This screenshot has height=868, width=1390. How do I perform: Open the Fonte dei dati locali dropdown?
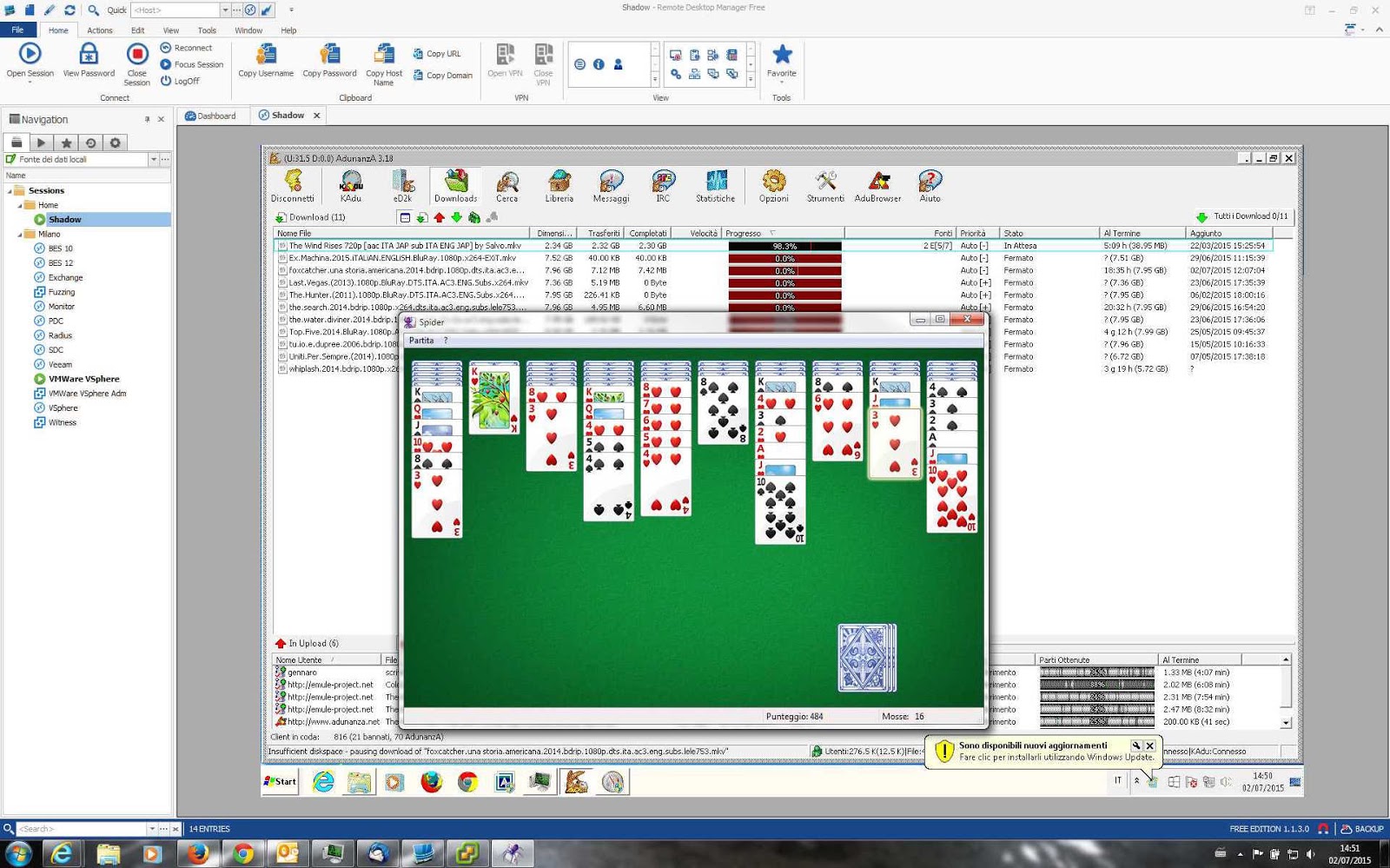pyautogui.click(x=154, y=160)
